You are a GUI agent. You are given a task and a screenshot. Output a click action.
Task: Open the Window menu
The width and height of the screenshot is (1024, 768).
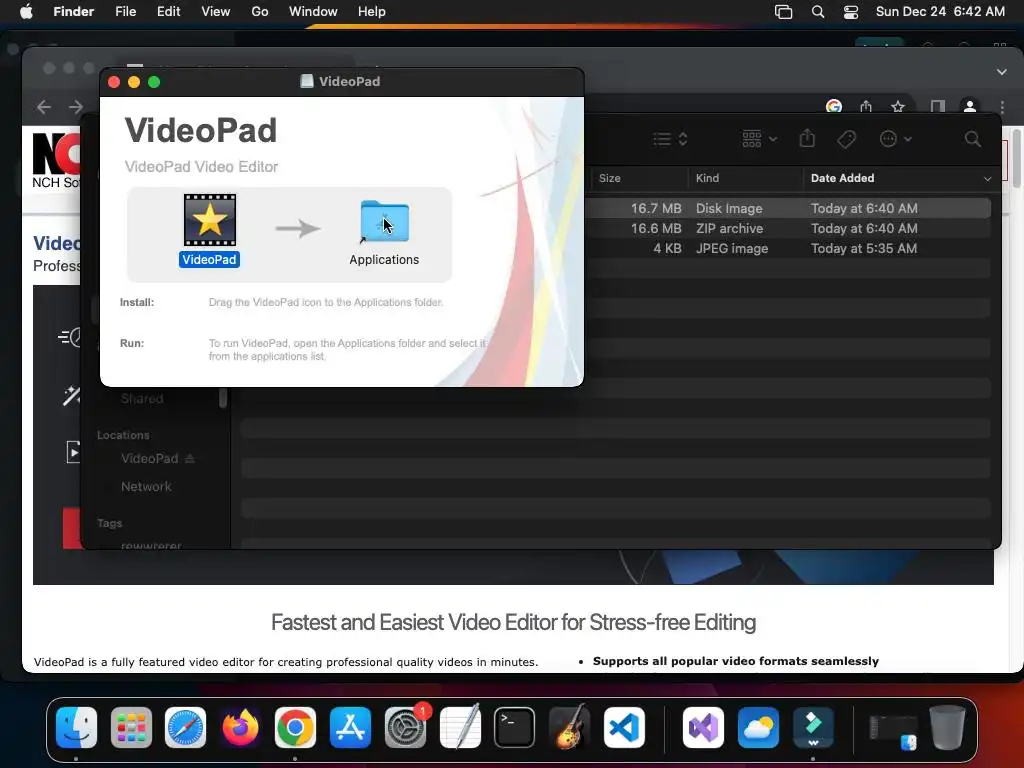(x=313, y=12)
